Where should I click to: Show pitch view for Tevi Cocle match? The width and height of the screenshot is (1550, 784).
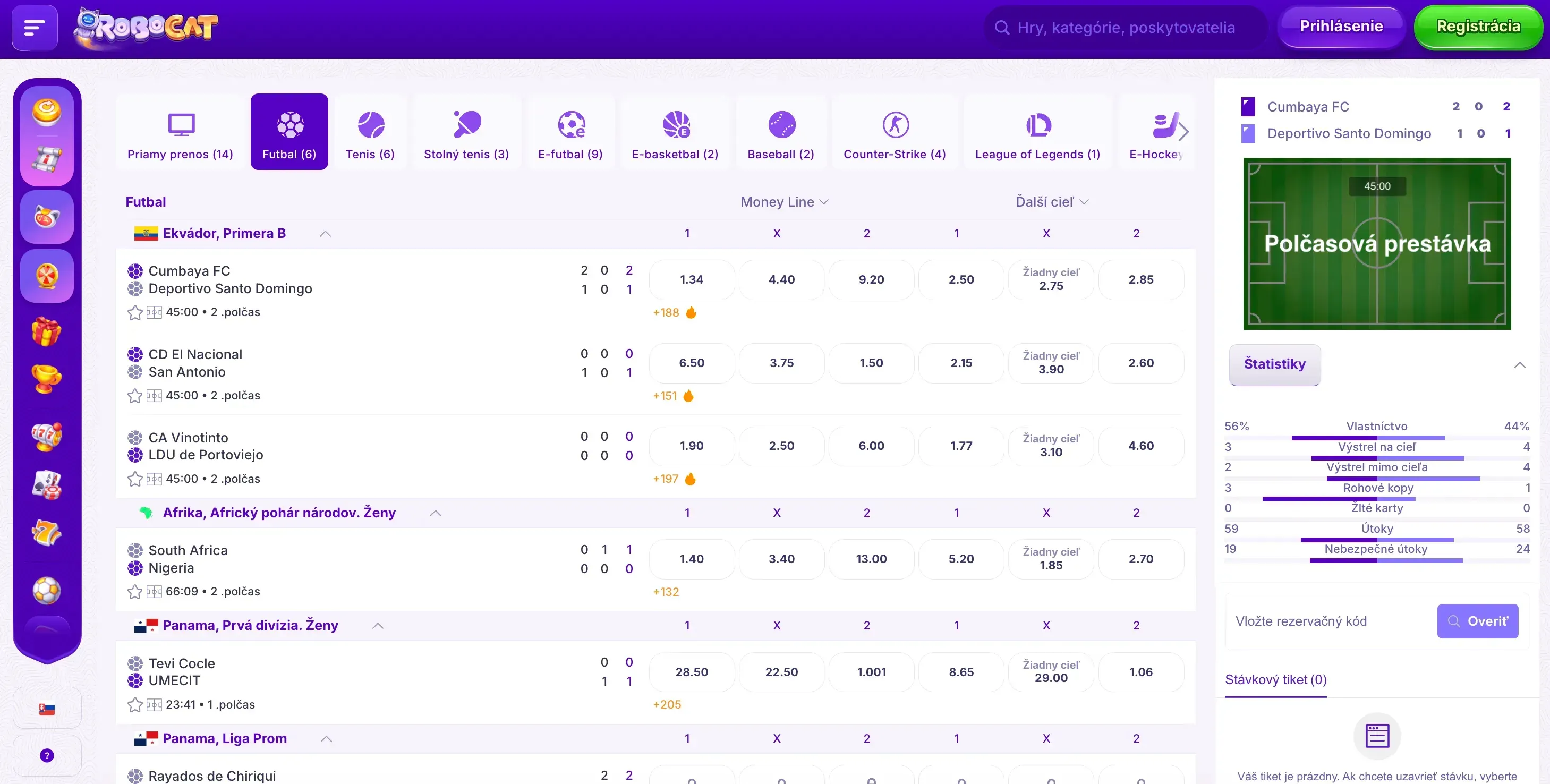[x=154, y=704]
